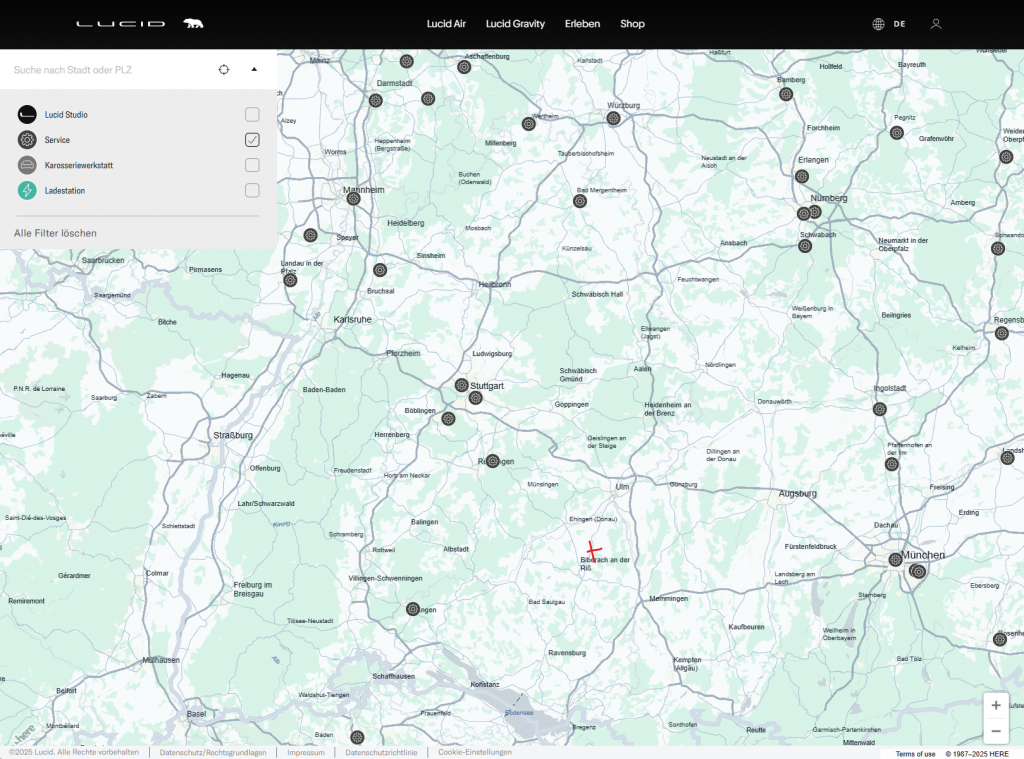Select service marker at Würzburg
The width and height of the screenshot is (1024, 759).
[x=613, y=118]
